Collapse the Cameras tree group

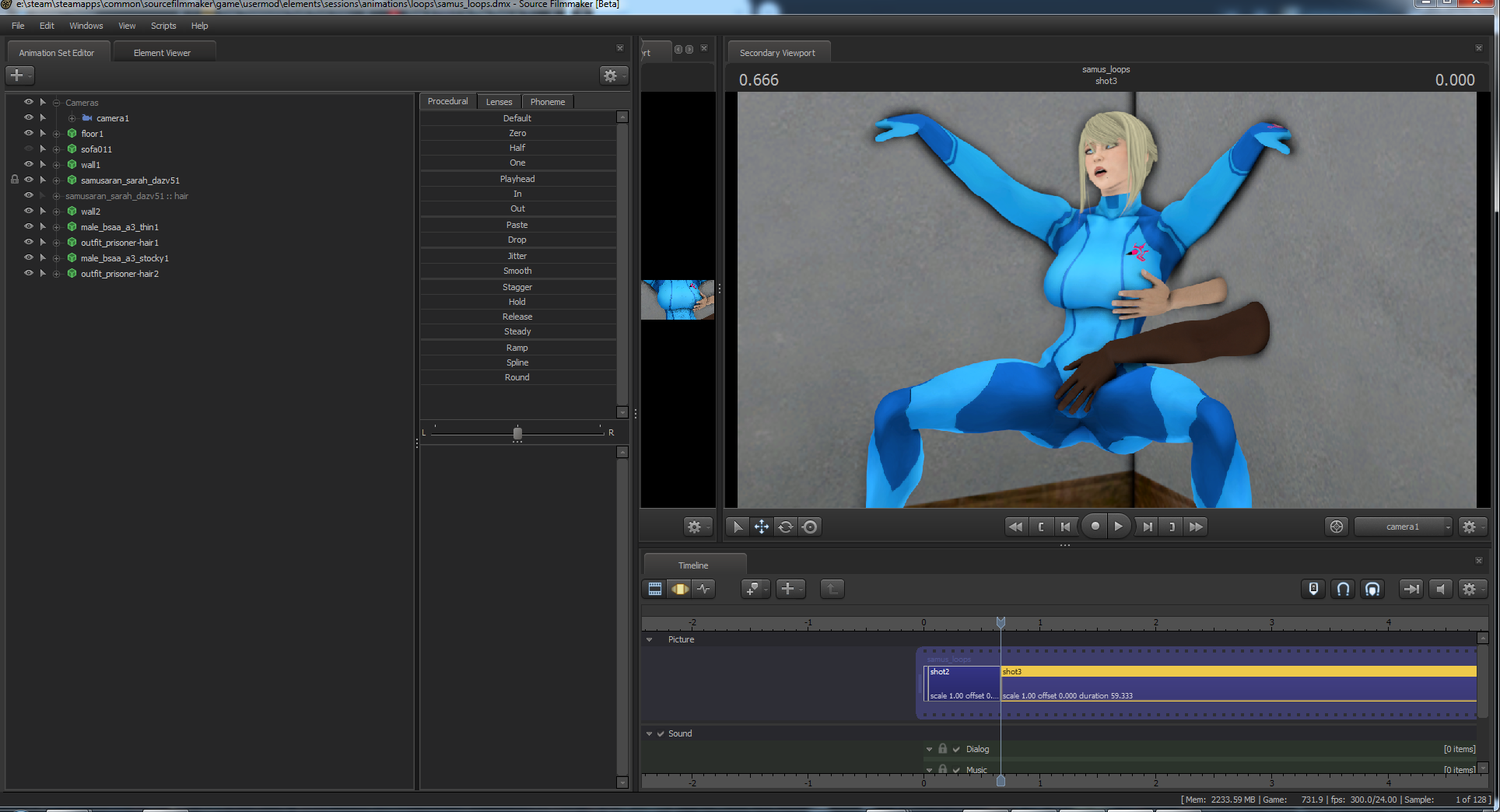point(57,103)
